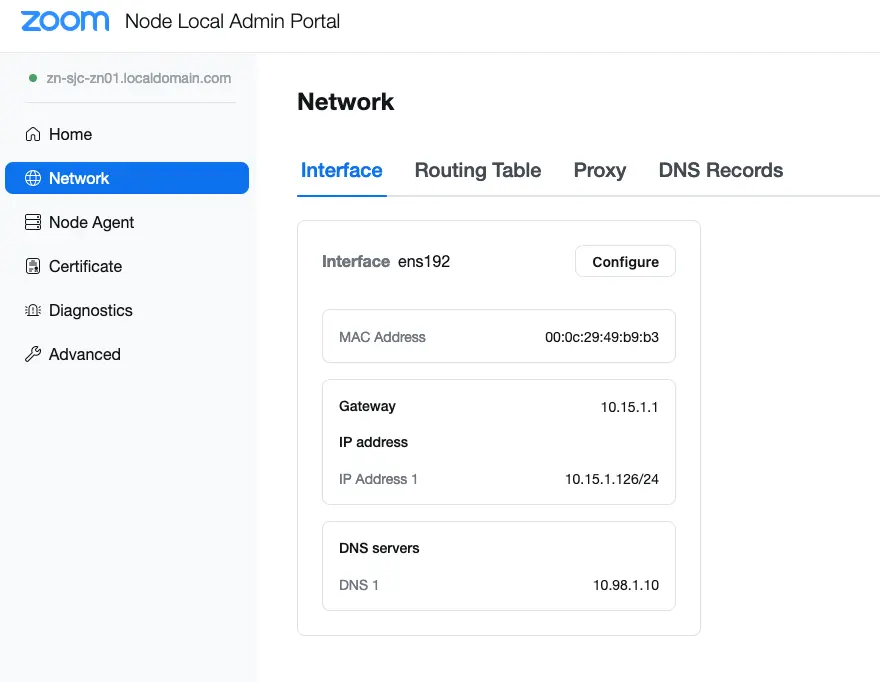Click the Diagnostics siren icon
Screen dimensions: 880x682
33,310
